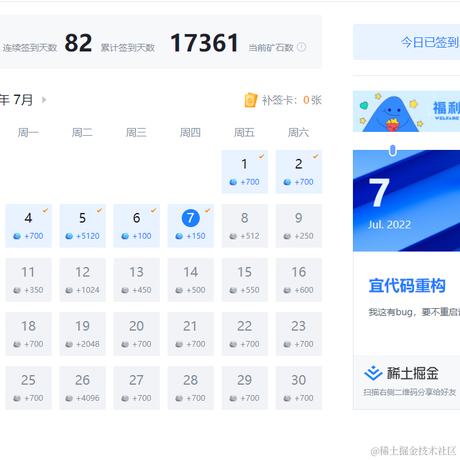Click the checkmark on day 1
The height and width of the screenshot is (460, 460).
click(x=262, y=156)
